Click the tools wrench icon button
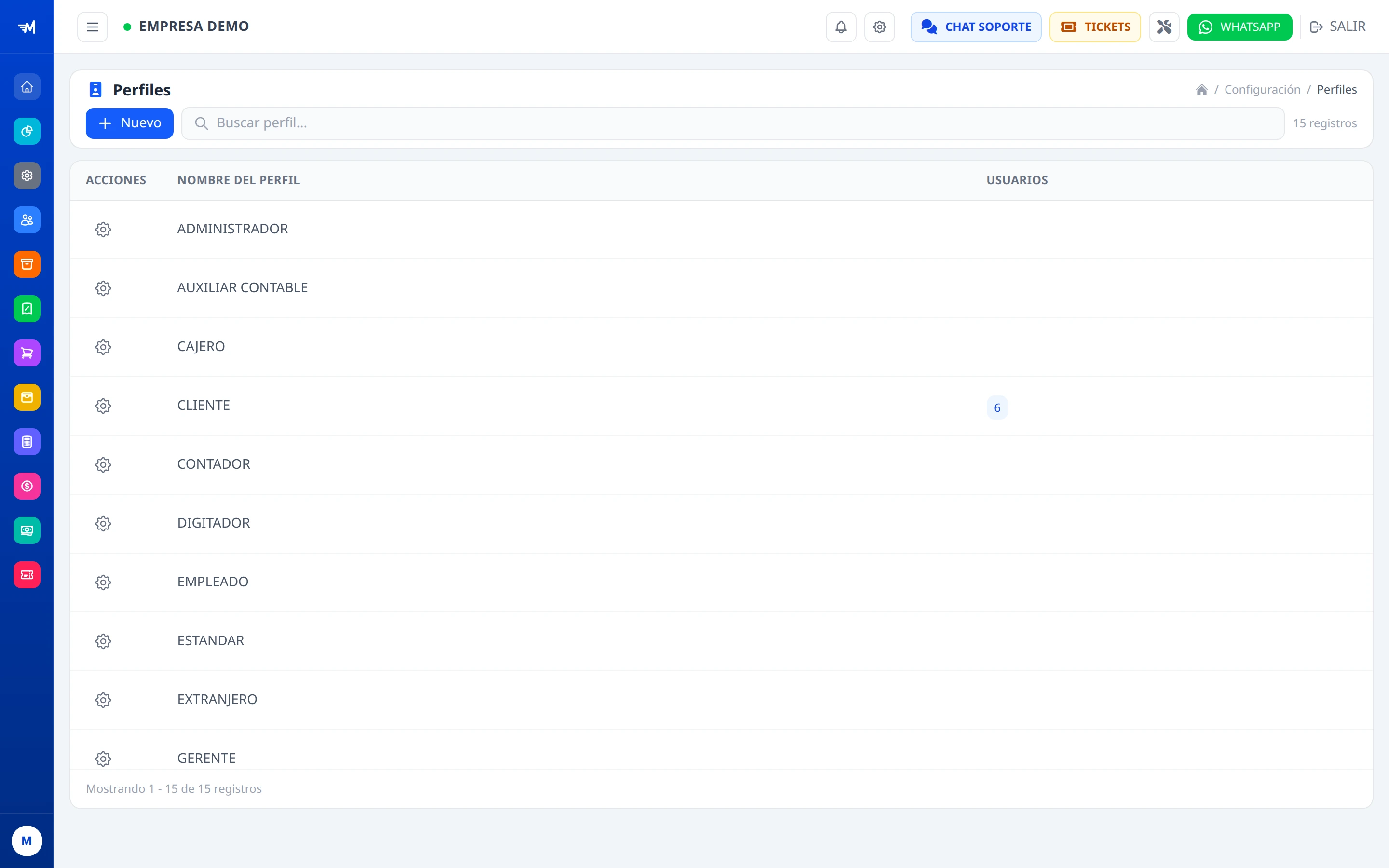The width and height of the screenshot is (1389, 868). point(1164,27)
